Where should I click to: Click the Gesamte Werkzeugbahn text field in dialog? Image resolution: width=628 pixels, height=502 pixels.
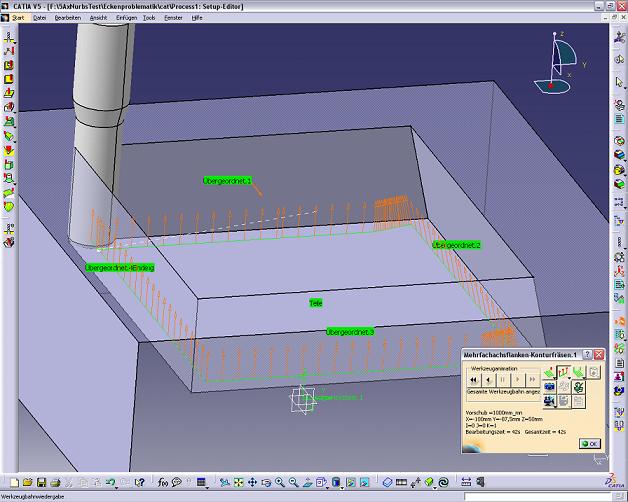click(x=503, y=391)
